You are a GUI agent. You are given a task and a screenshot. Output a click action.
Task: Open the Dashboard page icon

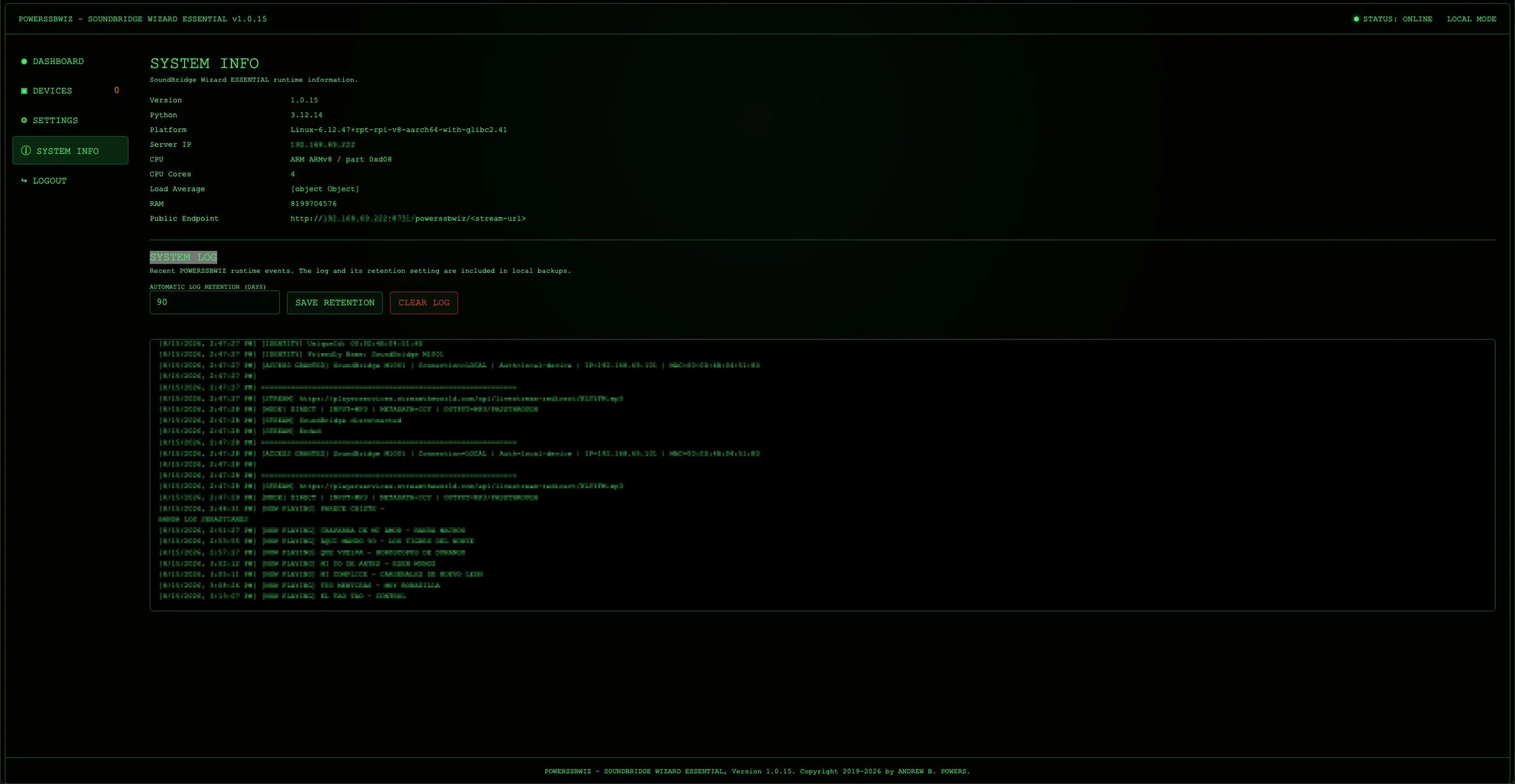tap(24, 61)
